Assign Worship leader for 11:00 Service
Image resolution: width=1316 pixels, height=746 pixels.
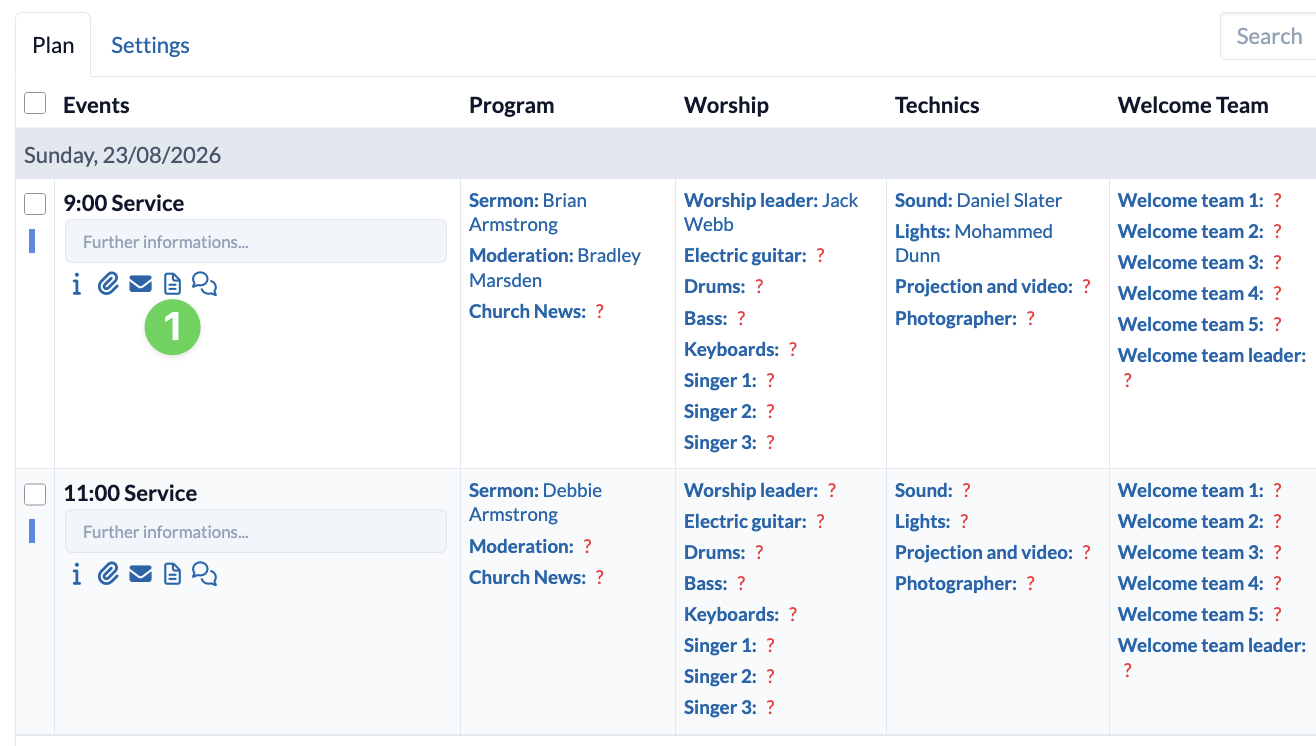(x=761, y=490)
